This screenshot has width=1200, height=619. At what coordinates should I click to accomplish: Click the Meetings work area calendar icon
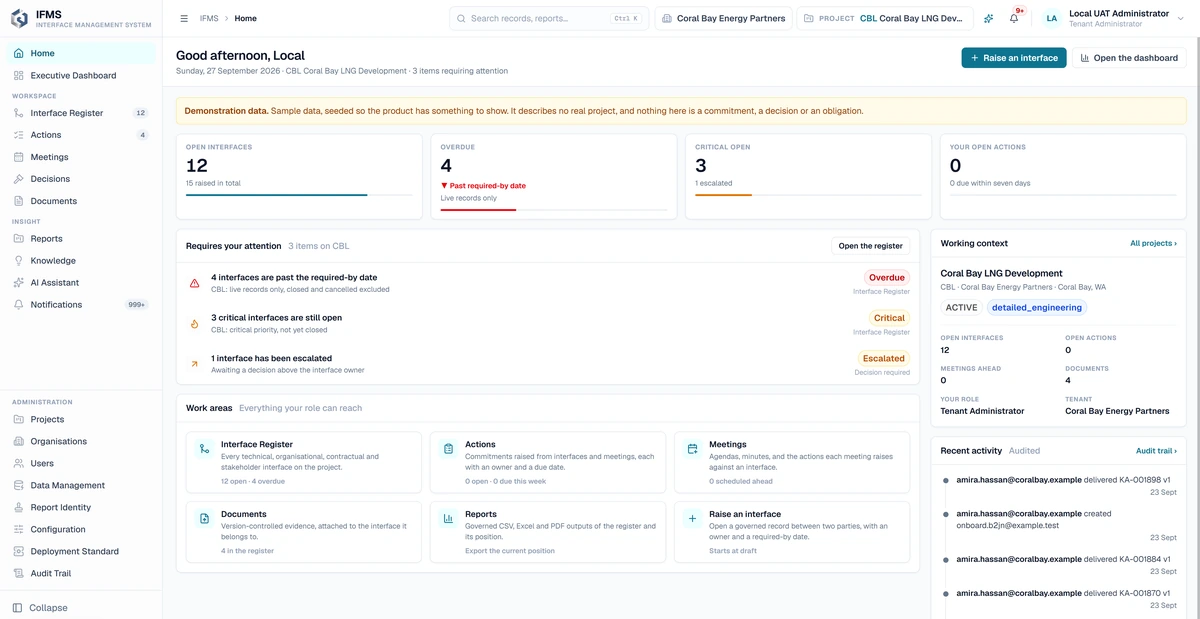click(x=692, y=449)
